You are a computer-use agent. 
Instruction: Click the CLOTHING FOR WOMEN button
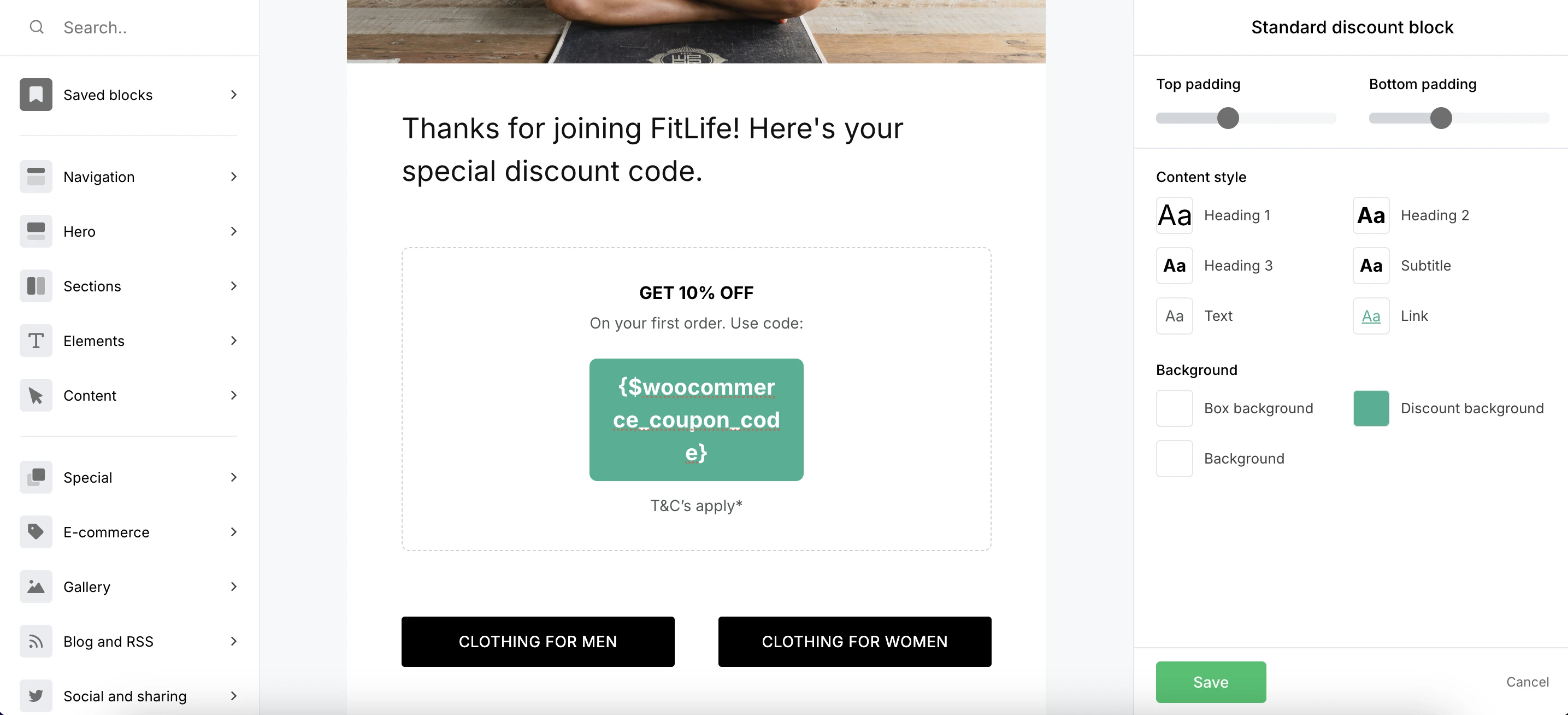pyautogui.click(x=854, y=641)
